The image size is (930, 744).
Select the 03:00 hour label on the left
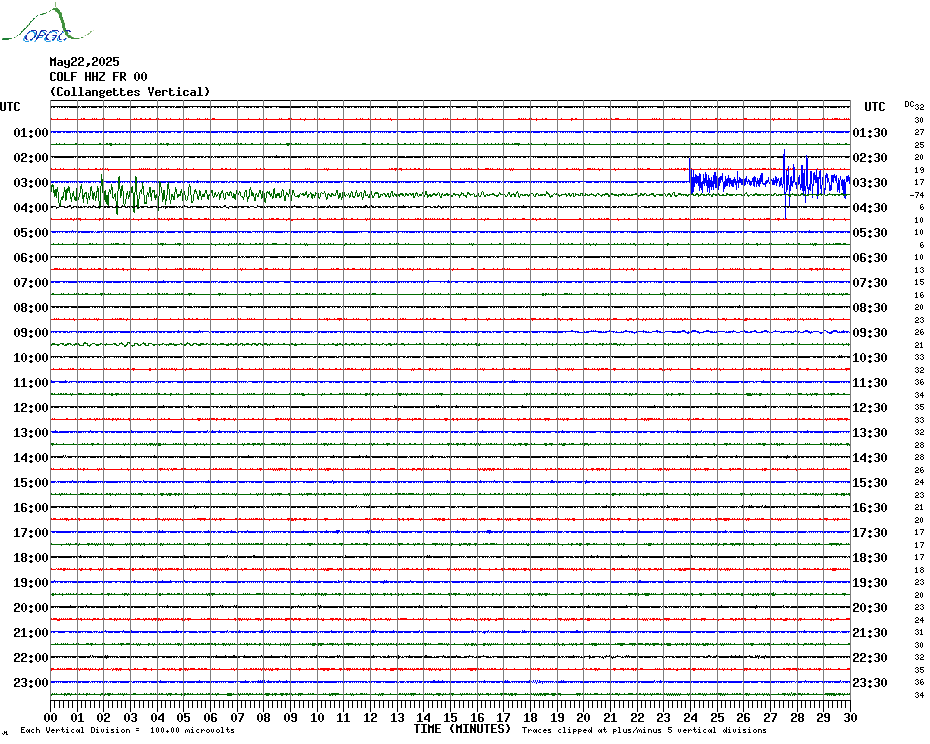click(x=31, y=183)
